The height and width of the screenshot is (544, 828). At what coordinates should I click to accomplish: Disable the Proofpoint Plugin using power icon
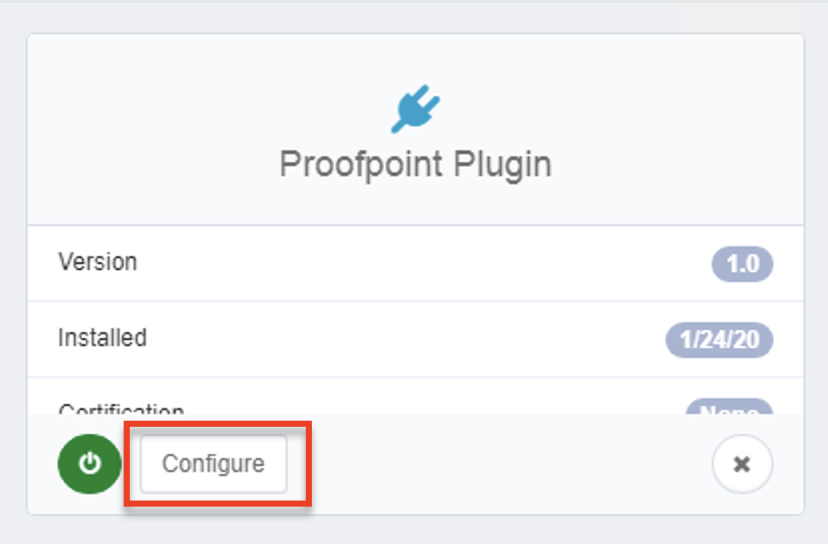tap(90, 464)
